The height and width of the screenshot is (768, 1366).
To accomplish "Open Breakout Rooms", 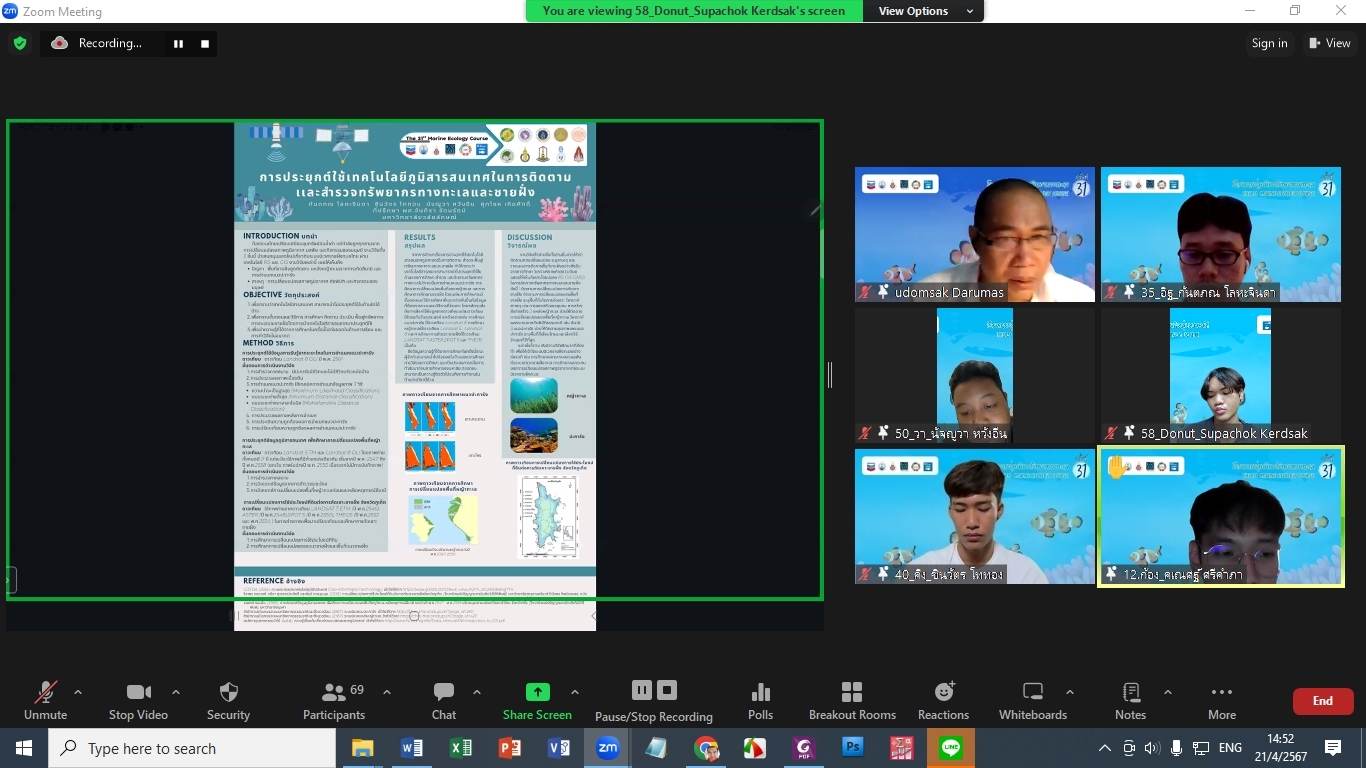I will [x=852, y=700].
